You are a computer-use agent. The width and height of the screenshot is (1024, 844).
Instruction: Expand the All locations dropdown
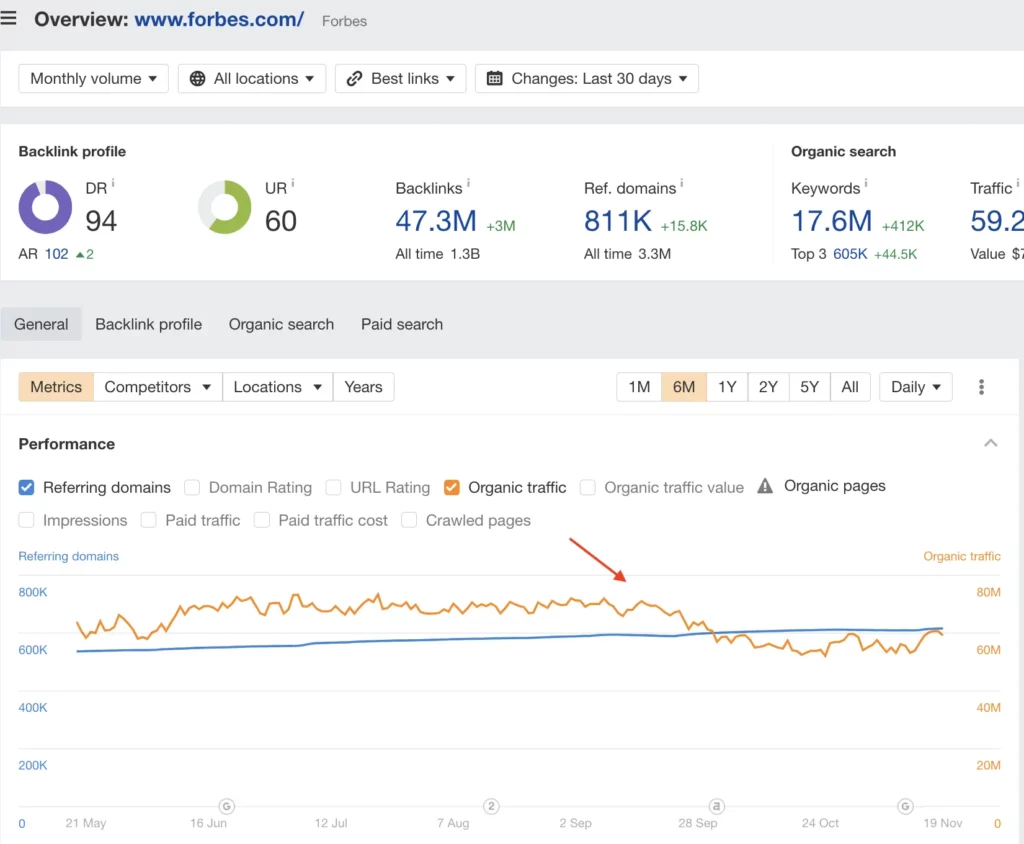[x=252, y=79]
